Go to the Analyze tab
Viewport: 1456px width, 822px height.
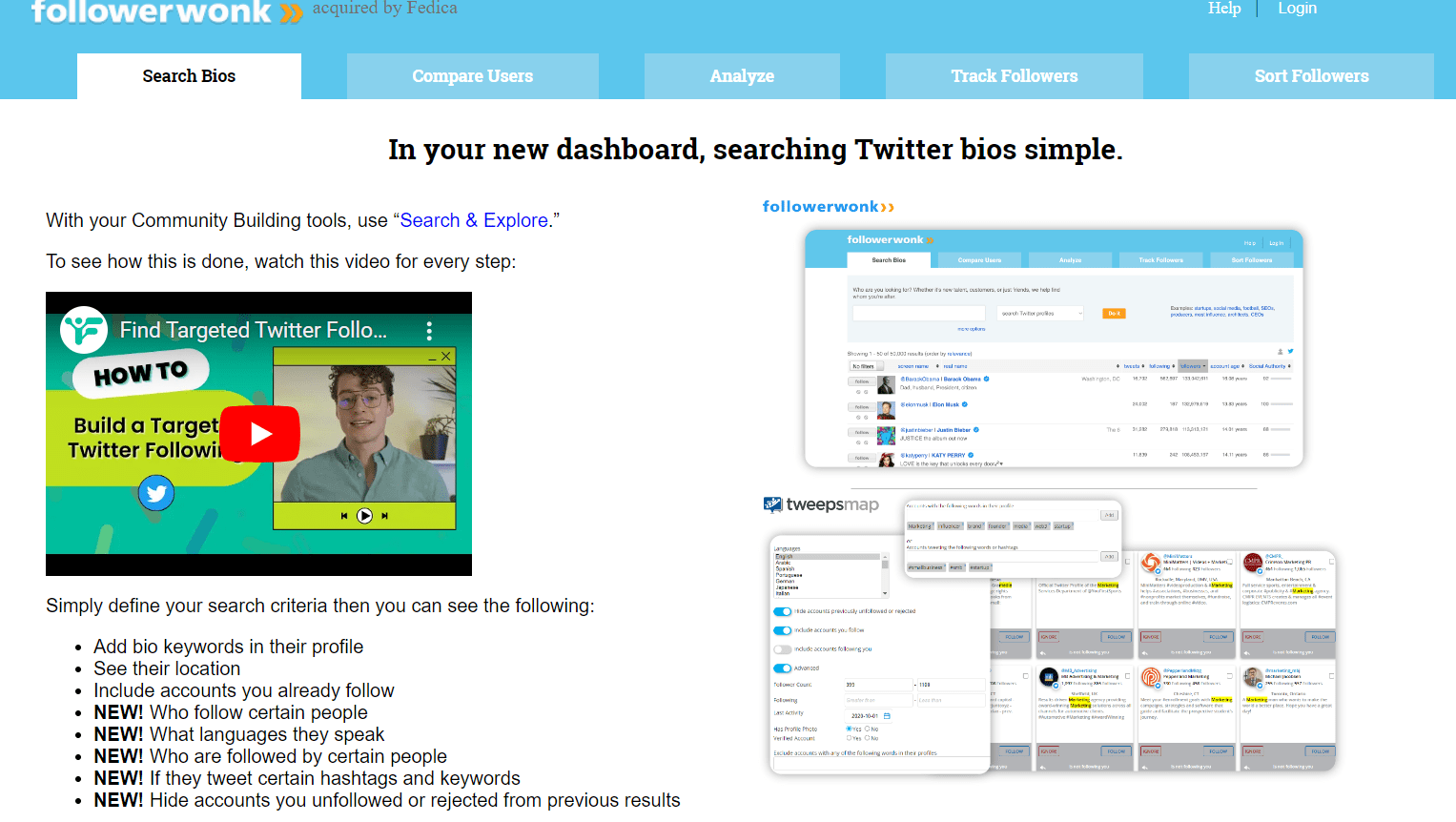pyautogui.click(x=742, y=76)
